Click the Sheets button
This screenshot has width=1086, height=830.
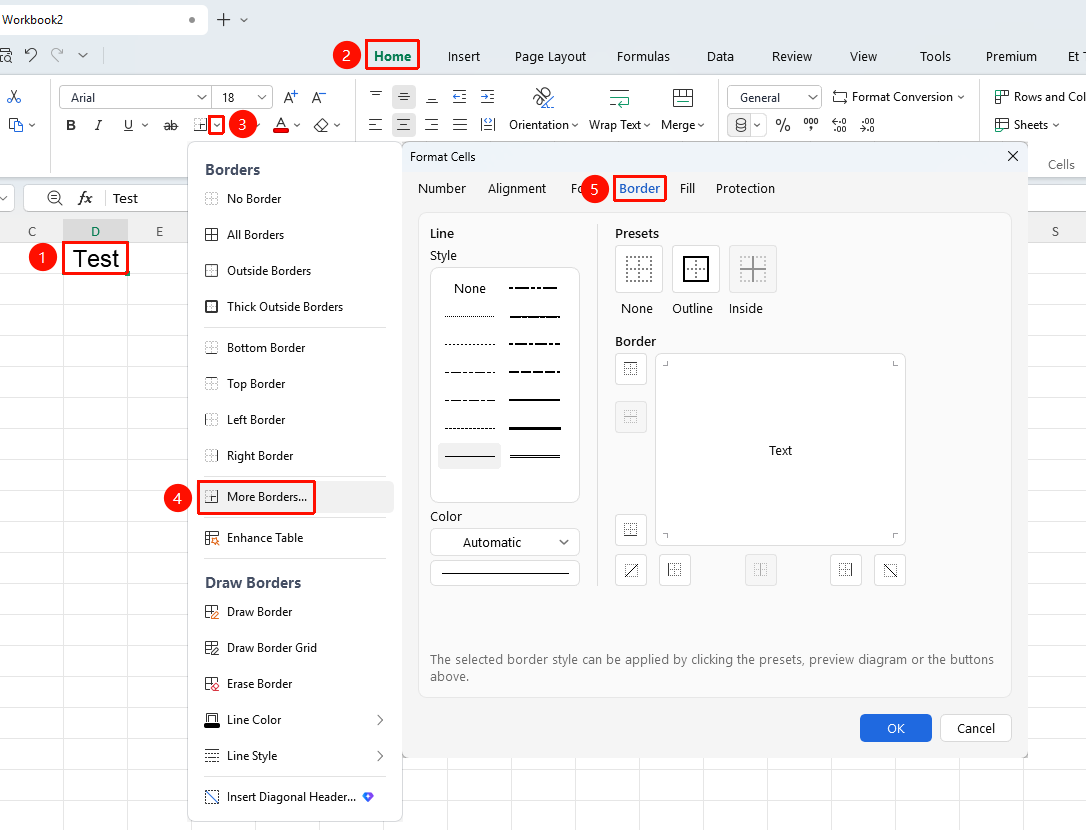[1027, 125]
